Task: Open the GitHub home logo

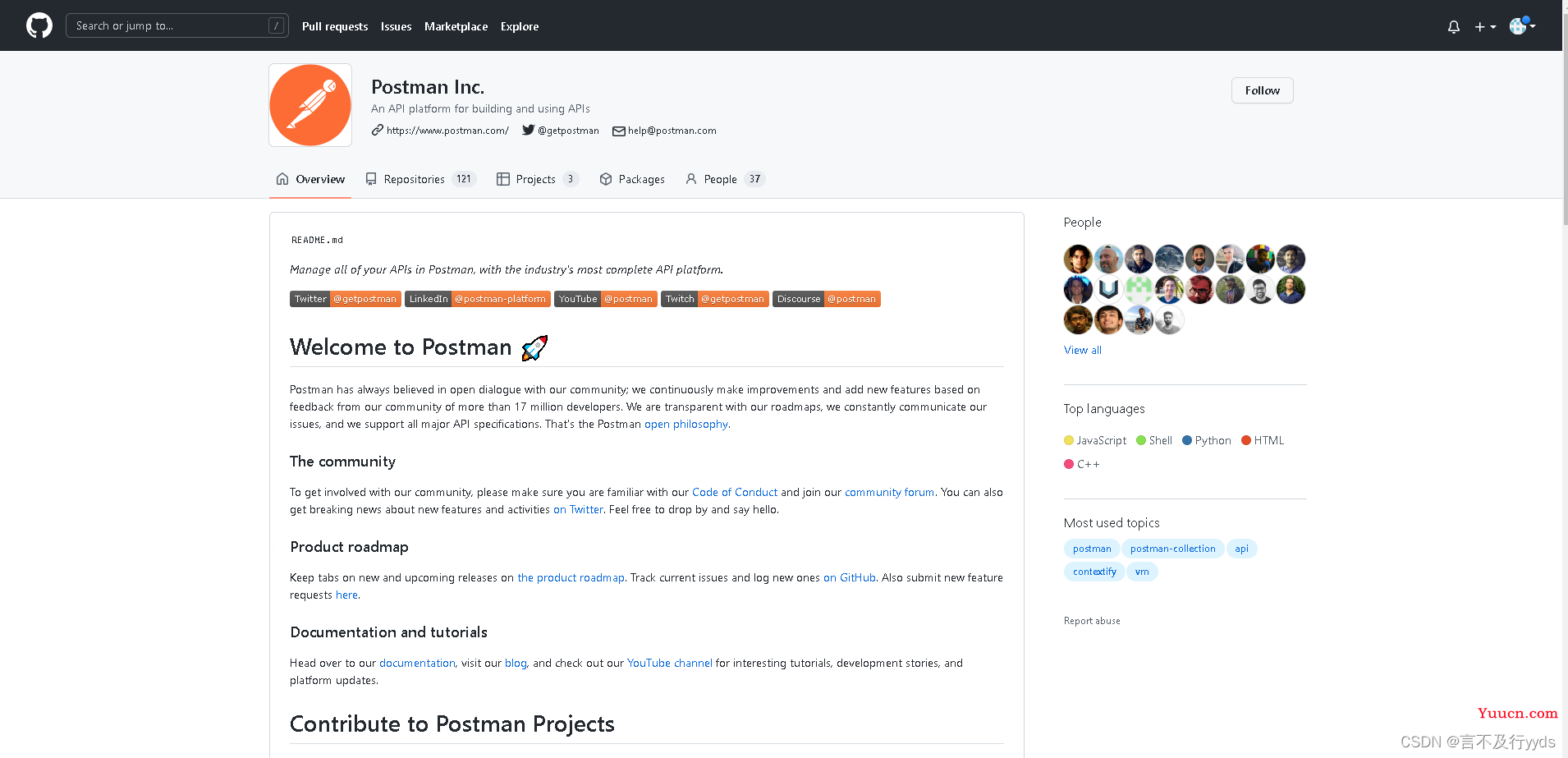Action: 39,25
